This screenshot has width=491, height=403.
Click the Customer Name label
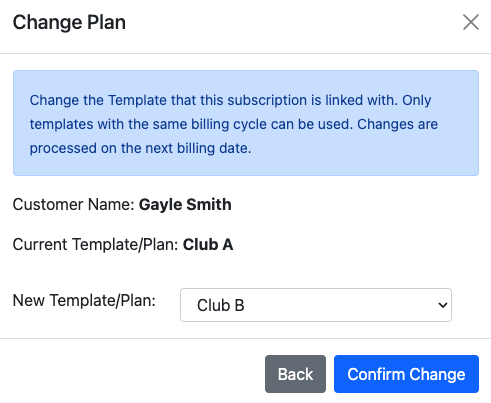tap(73, 204)
